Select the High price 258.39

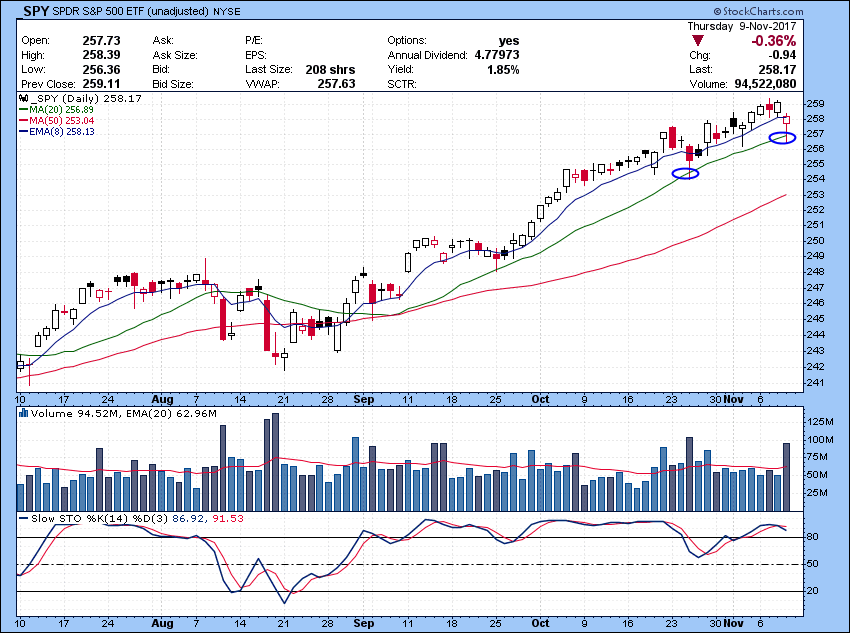[x=101, y=55]
